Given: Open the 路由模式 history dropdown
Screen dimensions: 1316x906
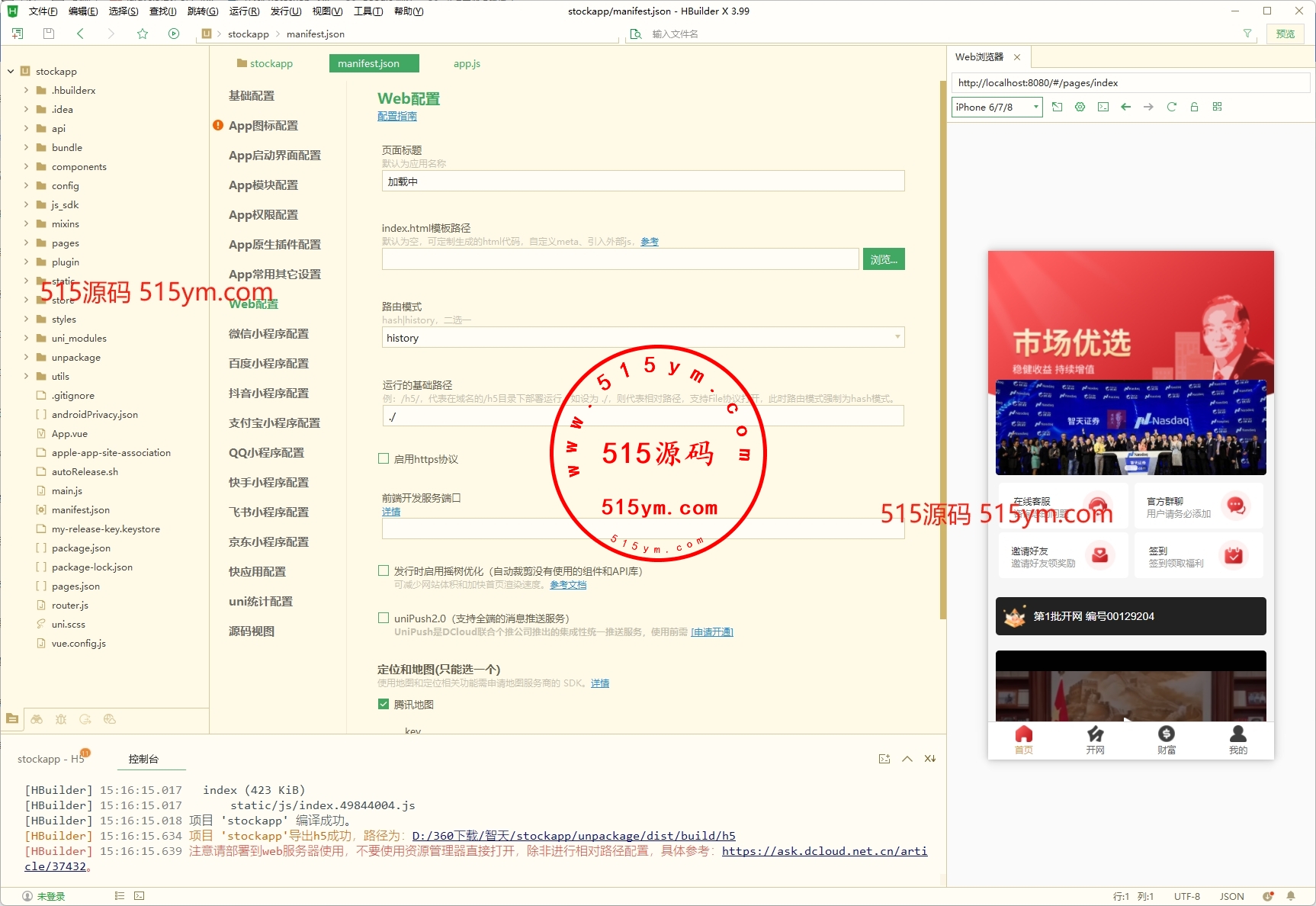Looking at the screenshot, I should pyautogui.click(x=642, y=337).
